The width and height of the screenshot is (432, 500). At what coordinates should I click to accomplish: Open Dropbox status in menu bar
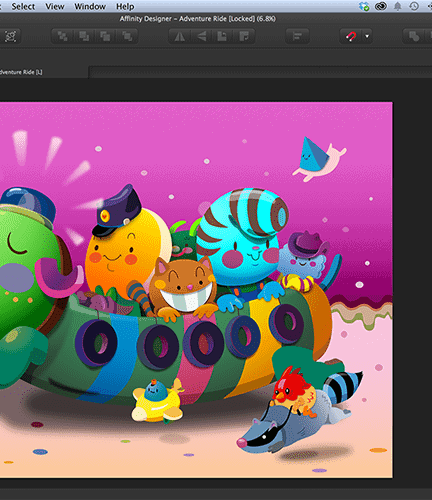pyautogui.click(x=364, y=6)
